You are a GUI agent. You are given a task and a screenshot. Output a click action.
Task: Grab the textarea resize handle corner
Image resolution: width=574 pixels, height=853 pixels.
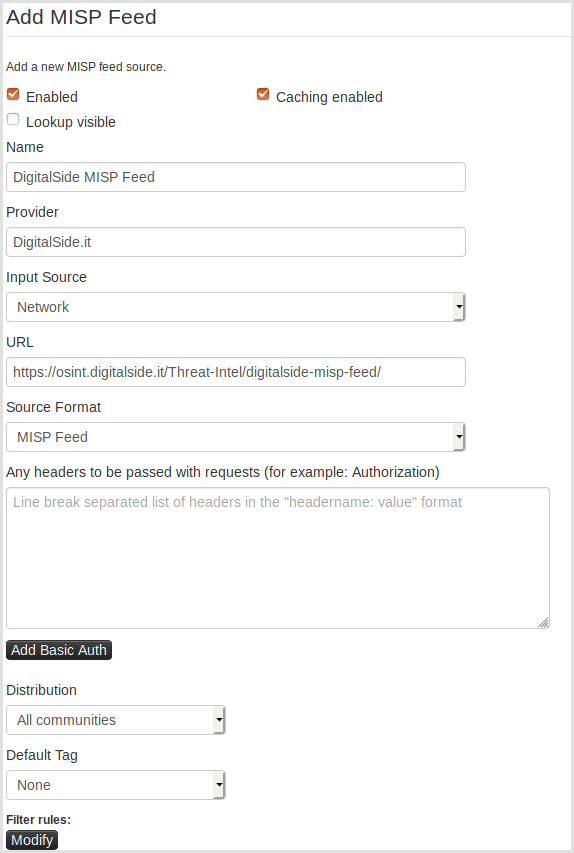[544, 623]
